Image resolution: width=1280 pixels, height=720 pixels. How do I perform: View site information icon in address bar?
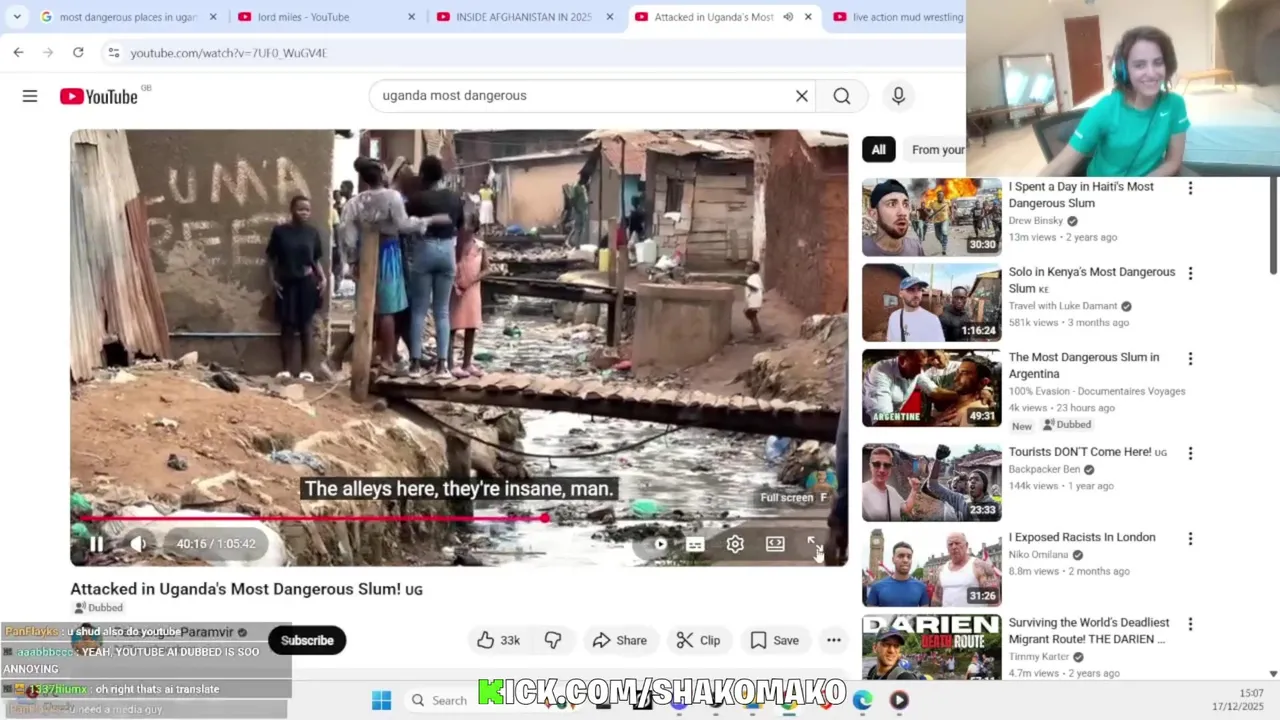[x=113, y=52]
